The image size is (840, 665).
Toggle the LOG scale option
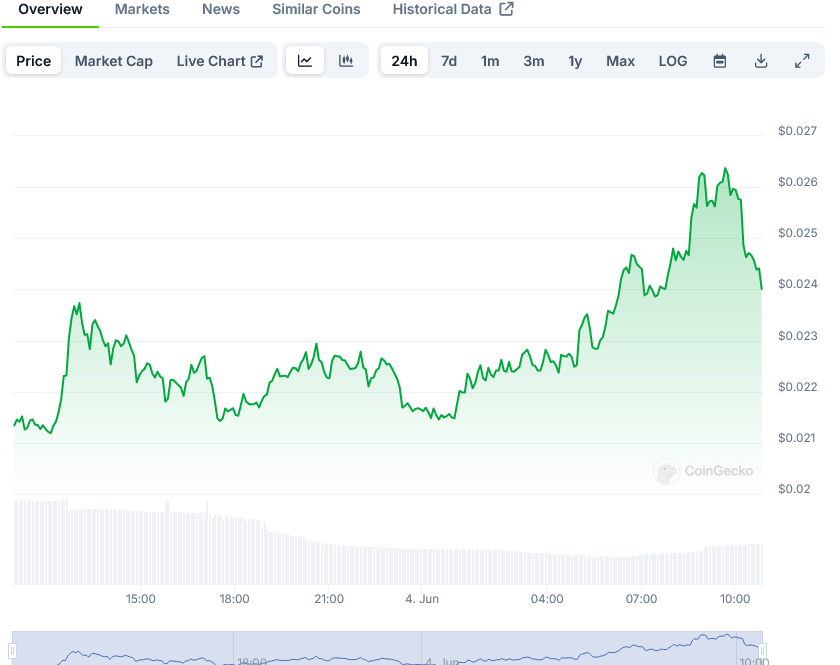click(x=673, y=61)
